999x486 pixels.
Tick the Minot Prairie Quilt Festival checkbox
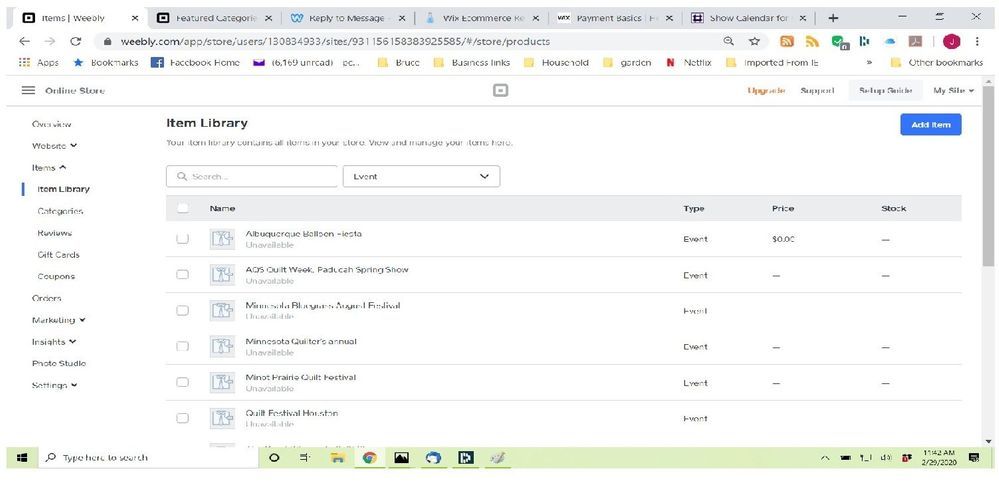[182, 383]
